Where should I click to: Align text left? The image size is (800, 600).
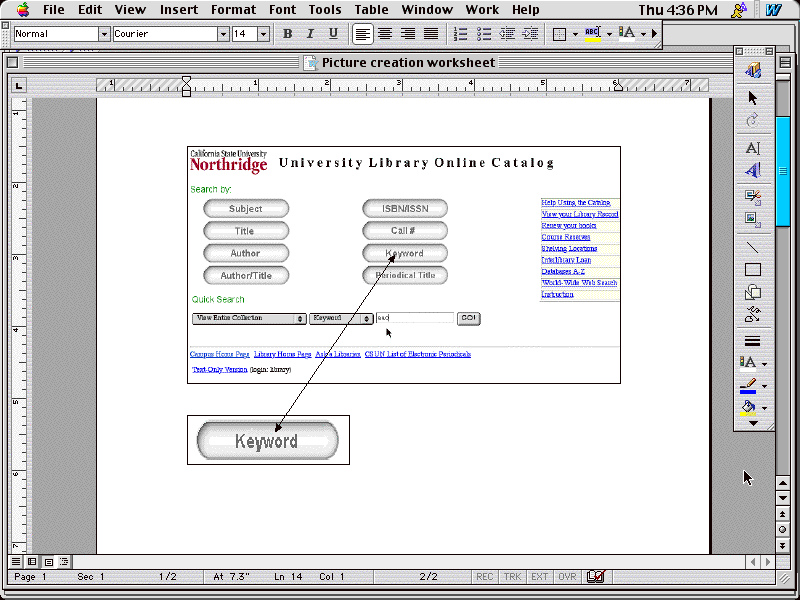pos(362,34)
